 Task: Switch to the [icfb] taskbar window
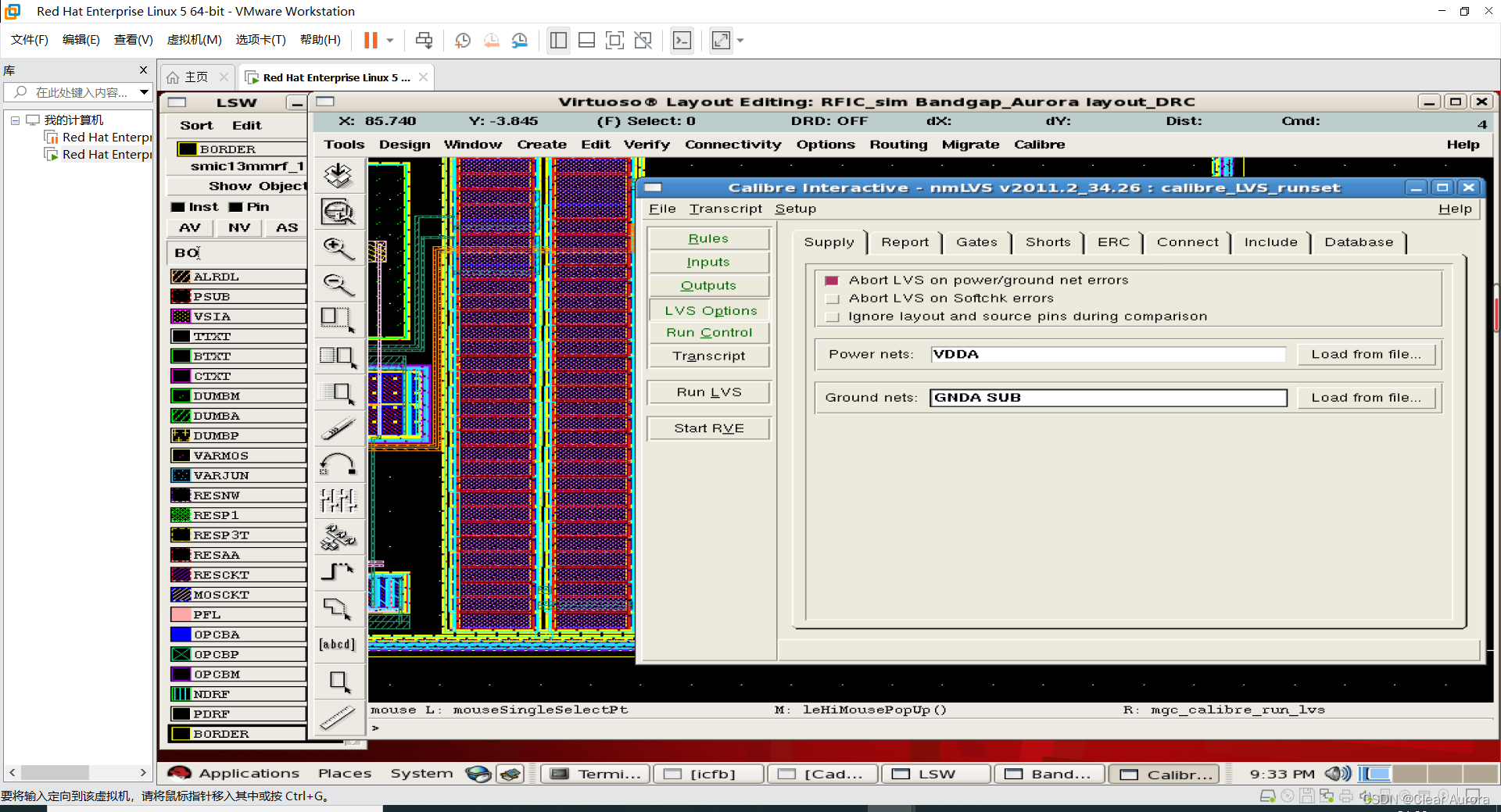coord(708,774)
